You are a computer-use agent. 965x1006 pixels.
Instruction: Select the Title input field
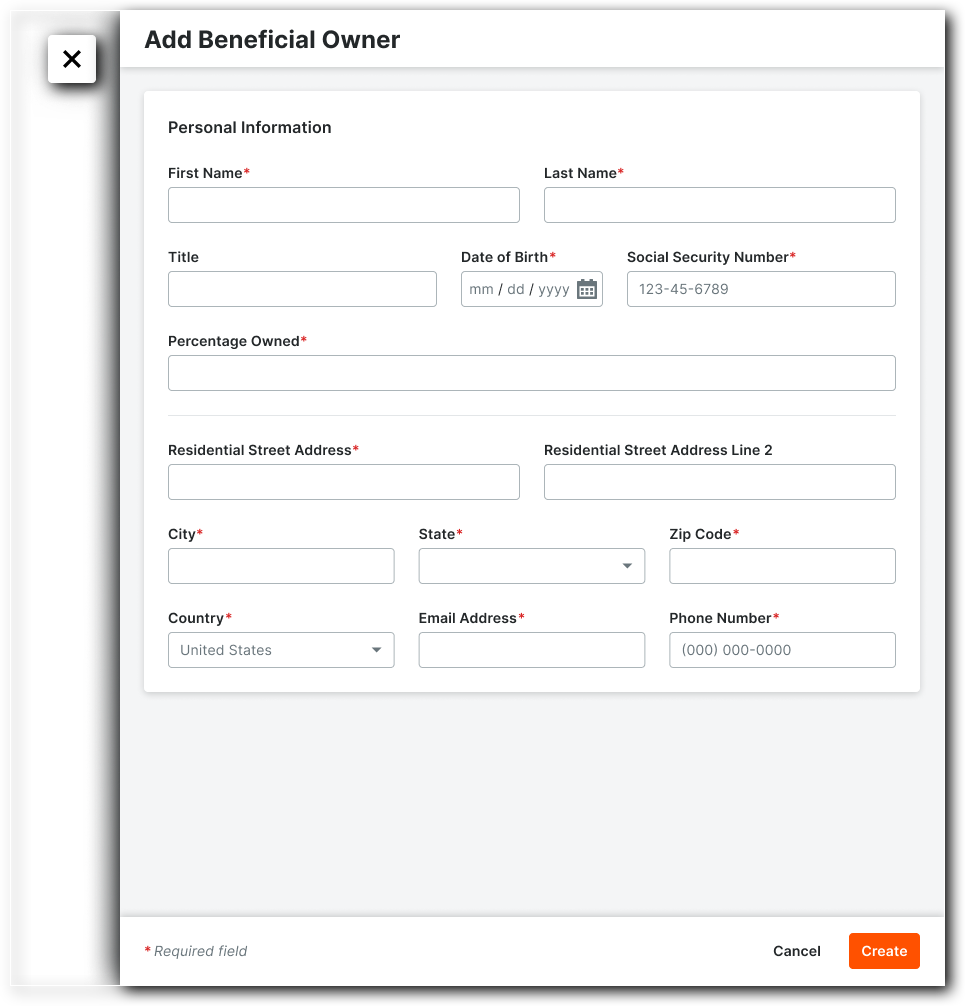click(302, 289)
